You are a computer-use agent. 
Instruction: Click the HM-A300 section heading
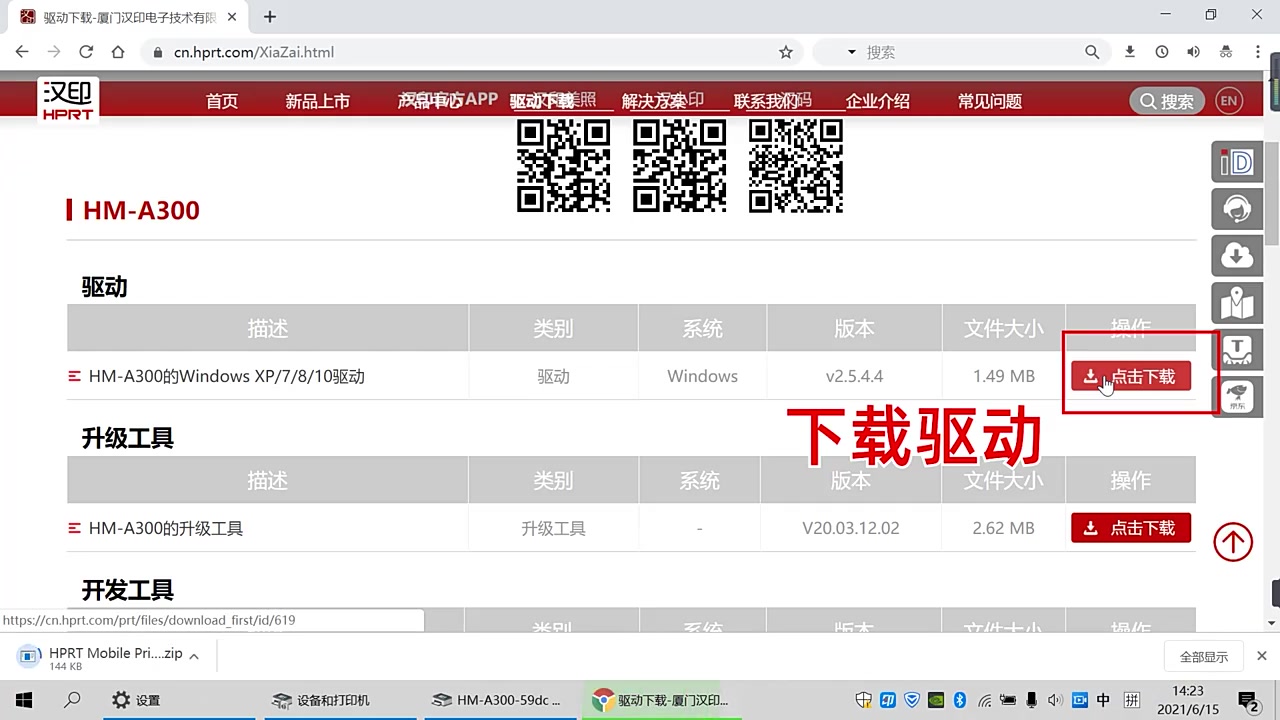(141, 210)
